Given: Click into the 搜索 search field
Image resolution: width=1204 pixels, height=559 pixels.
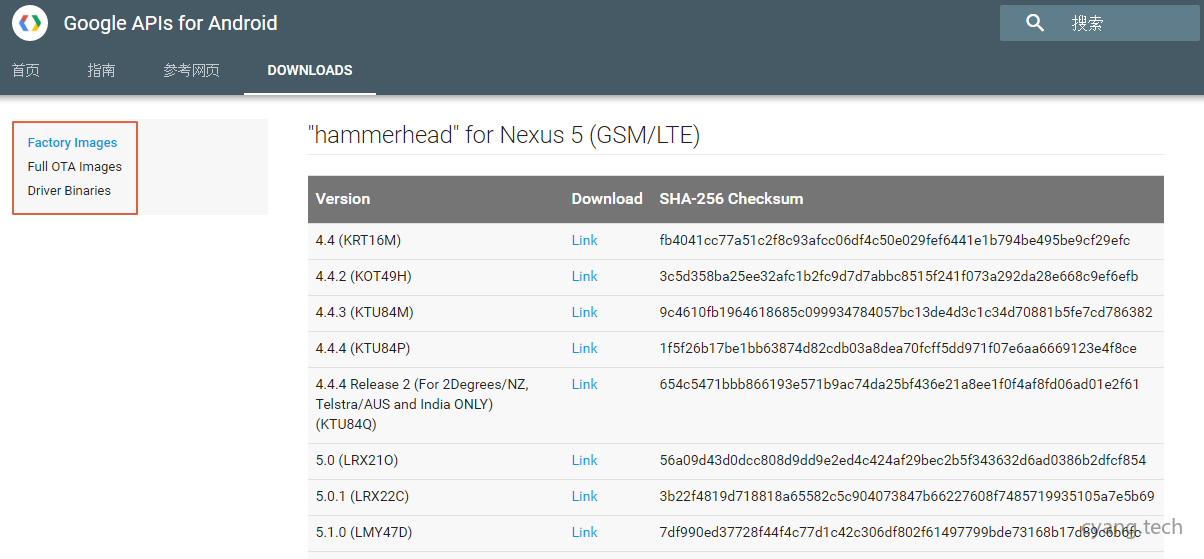Looking at the screenshot, I should pos(1120,23).
